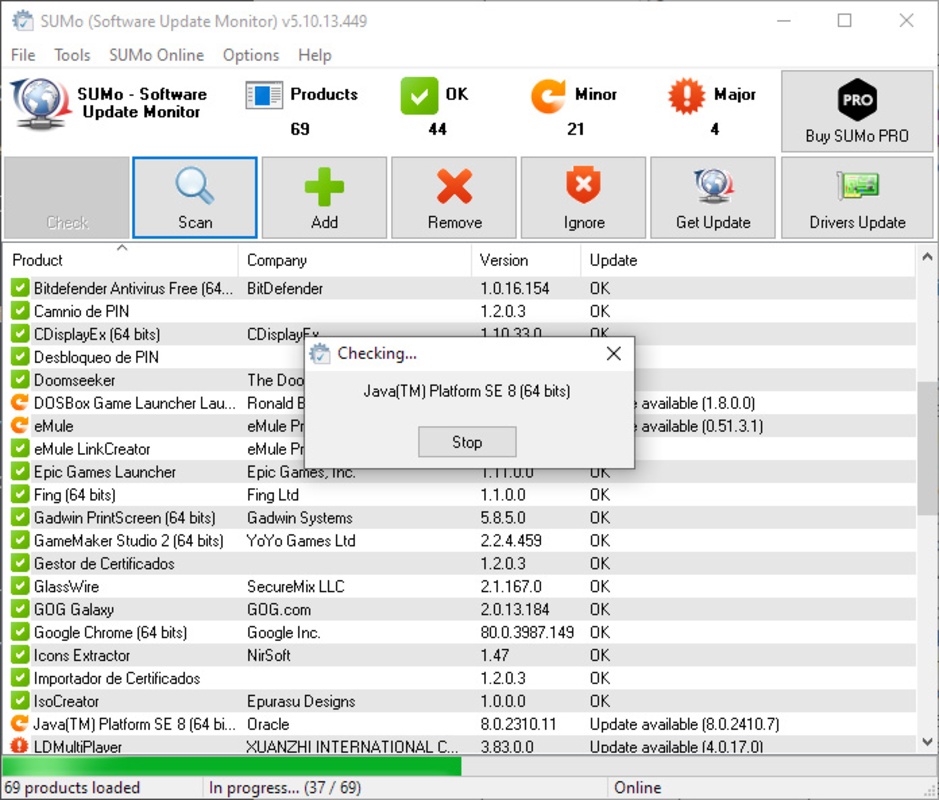Click orange update icon for Java Platform SE 8

coord(20,724)
